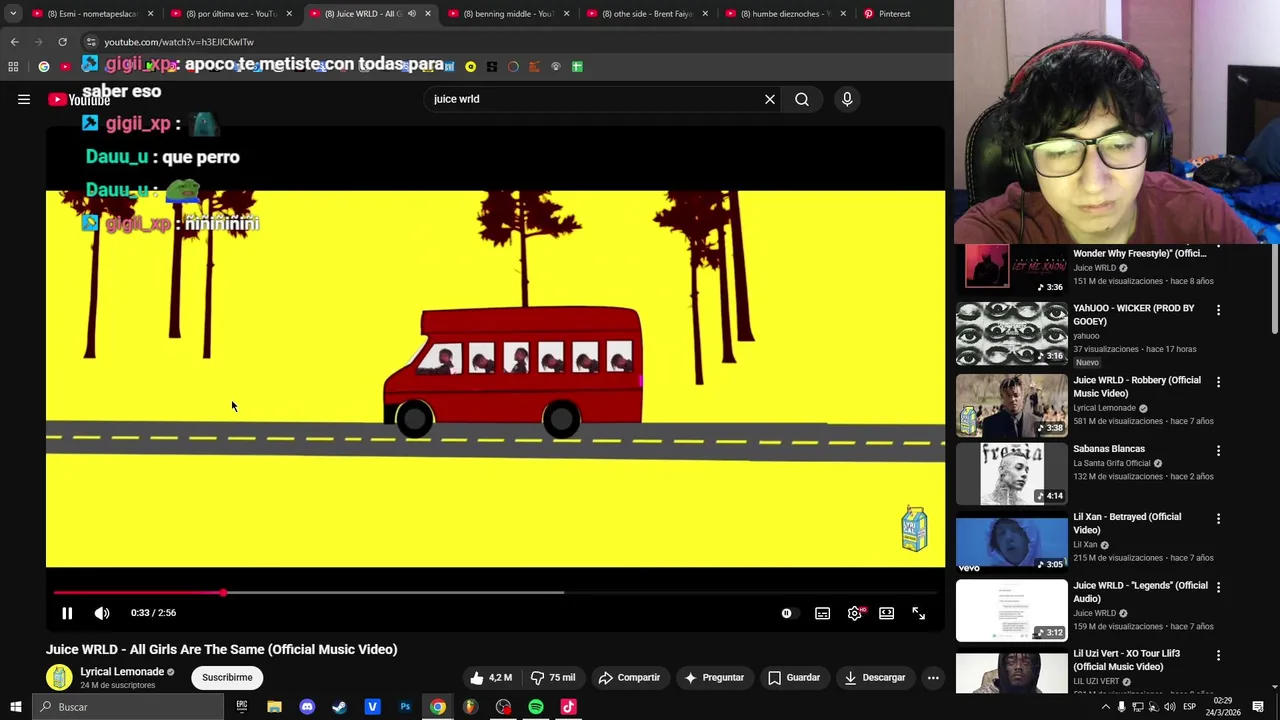Click the magnifier search button

(802, 99)
